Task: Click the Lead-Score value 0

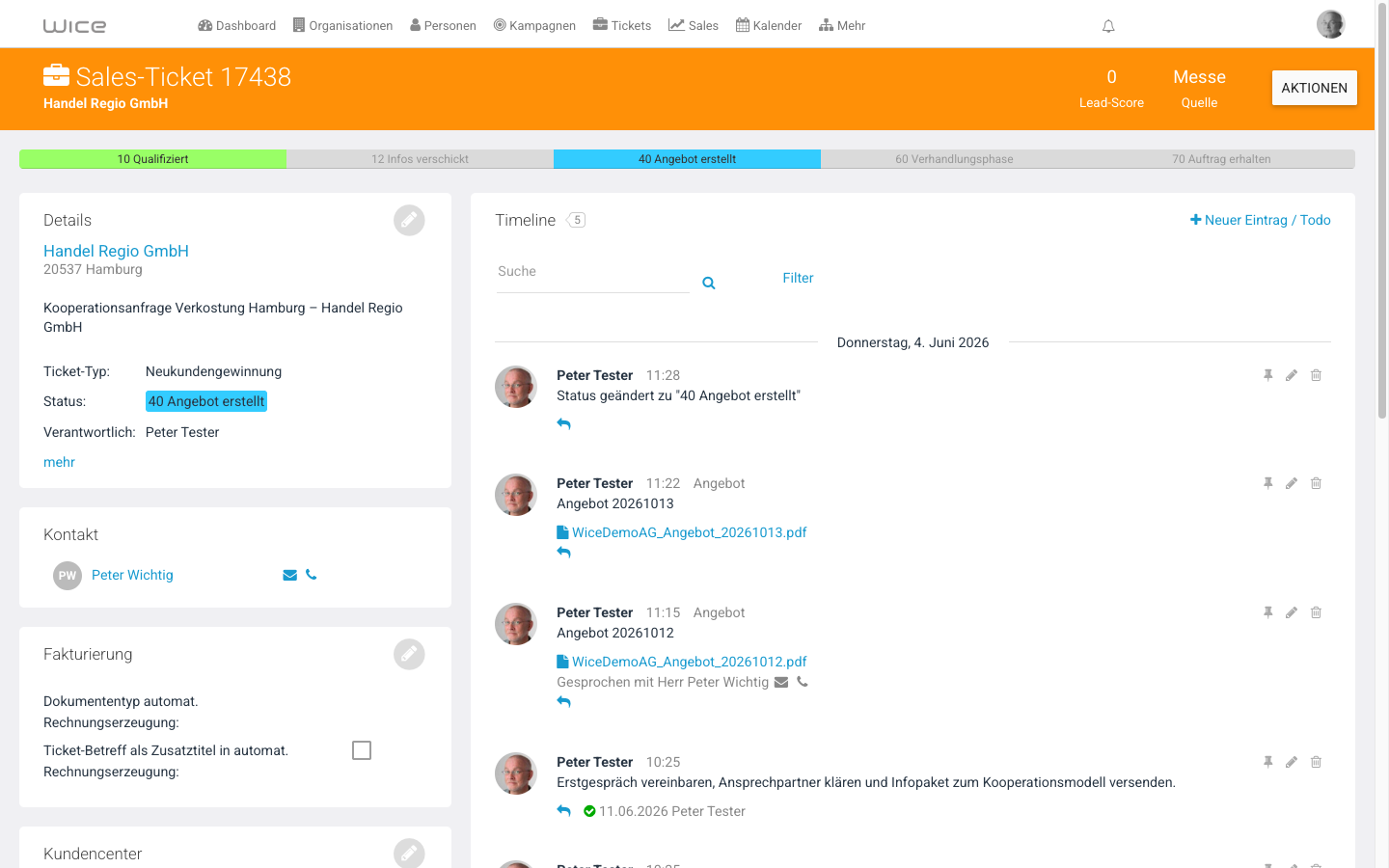Action: click(1111, 77)
